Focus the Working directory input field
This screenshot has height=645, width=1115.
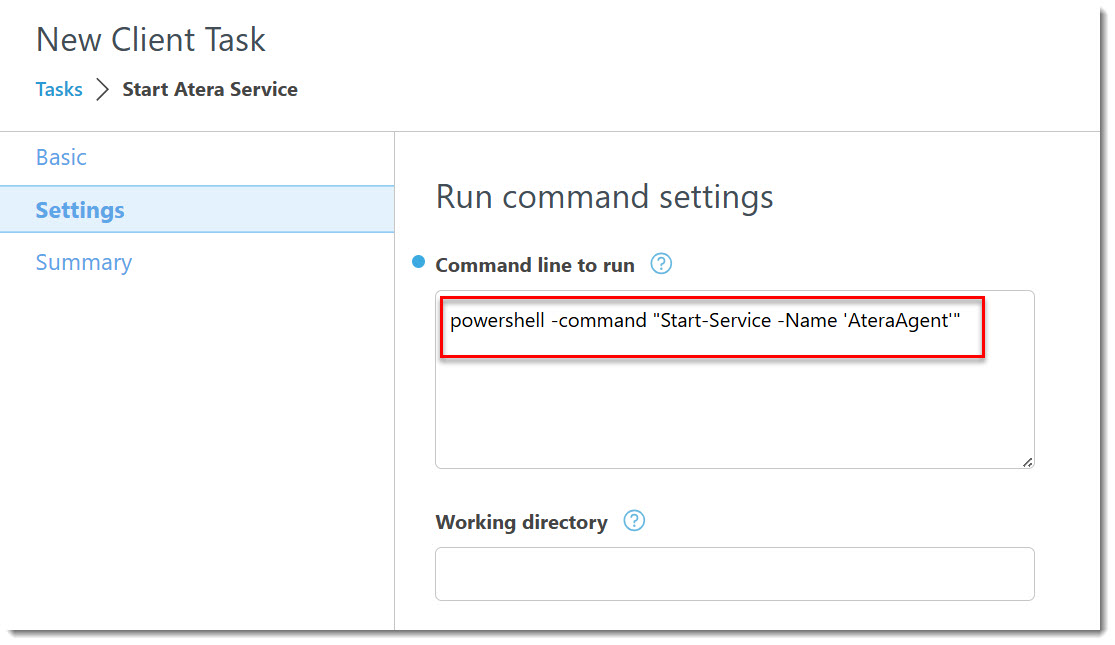tap(735, 574)
